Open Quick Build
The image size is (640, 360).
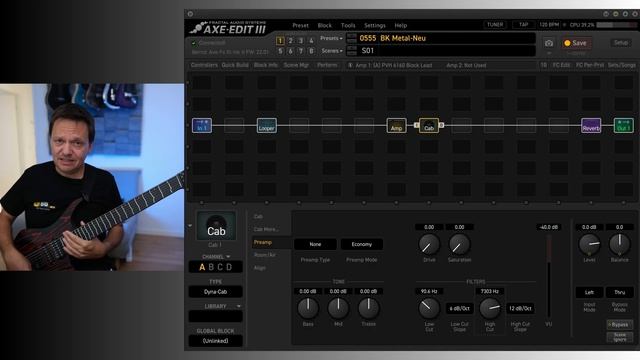(235, 65)
